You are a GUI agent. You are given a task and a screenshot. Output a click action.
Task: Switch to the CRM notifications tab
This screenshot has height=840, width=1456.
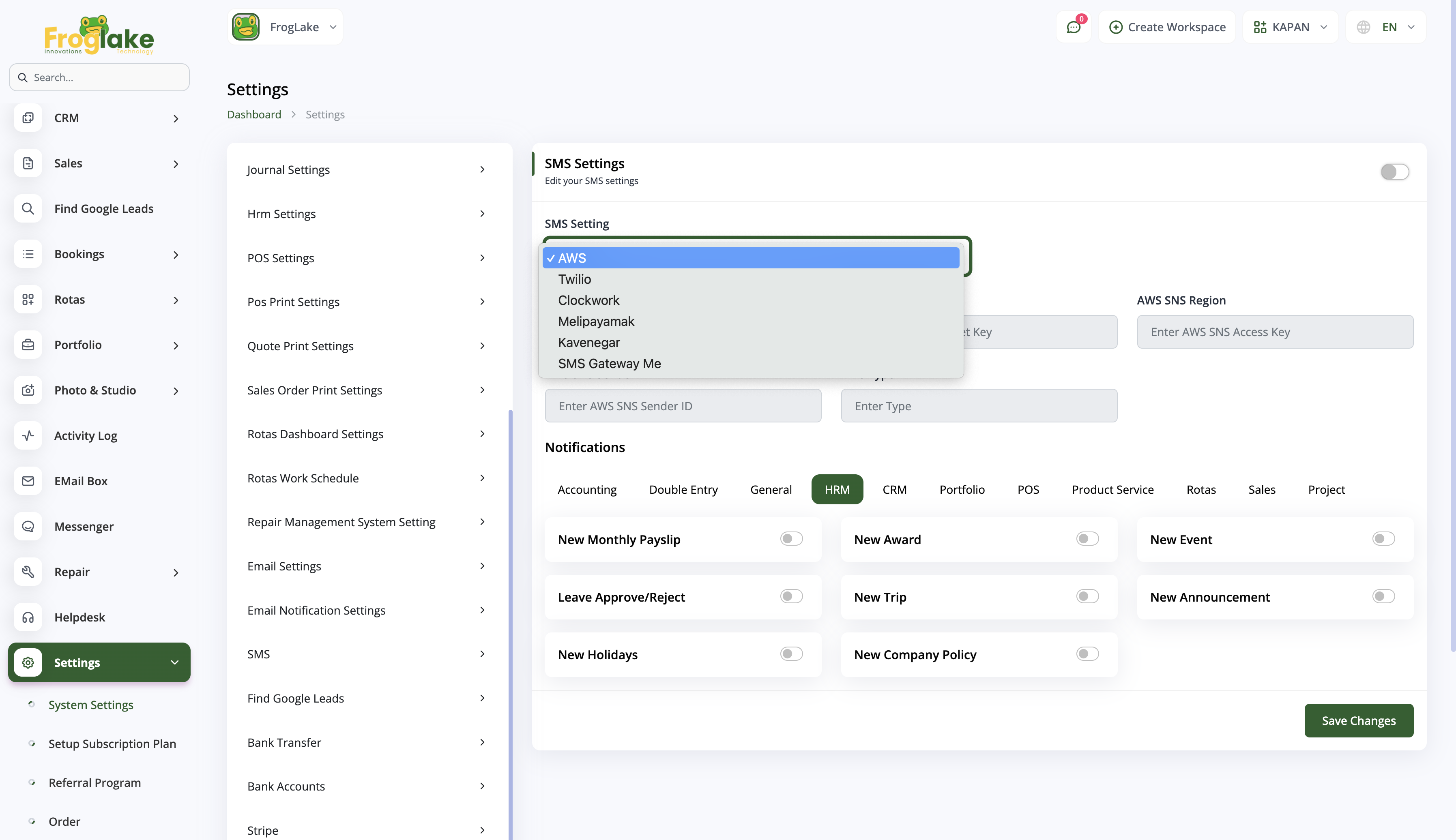(894, 489)
